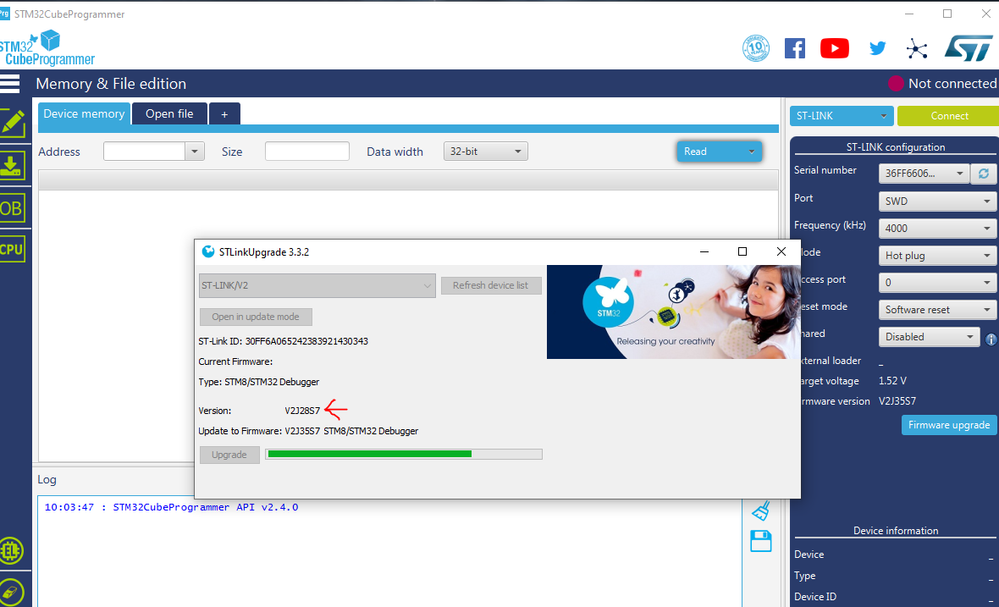Open the hamburger menu
This screenshot has width=999, height=607.
click(10, 83)
